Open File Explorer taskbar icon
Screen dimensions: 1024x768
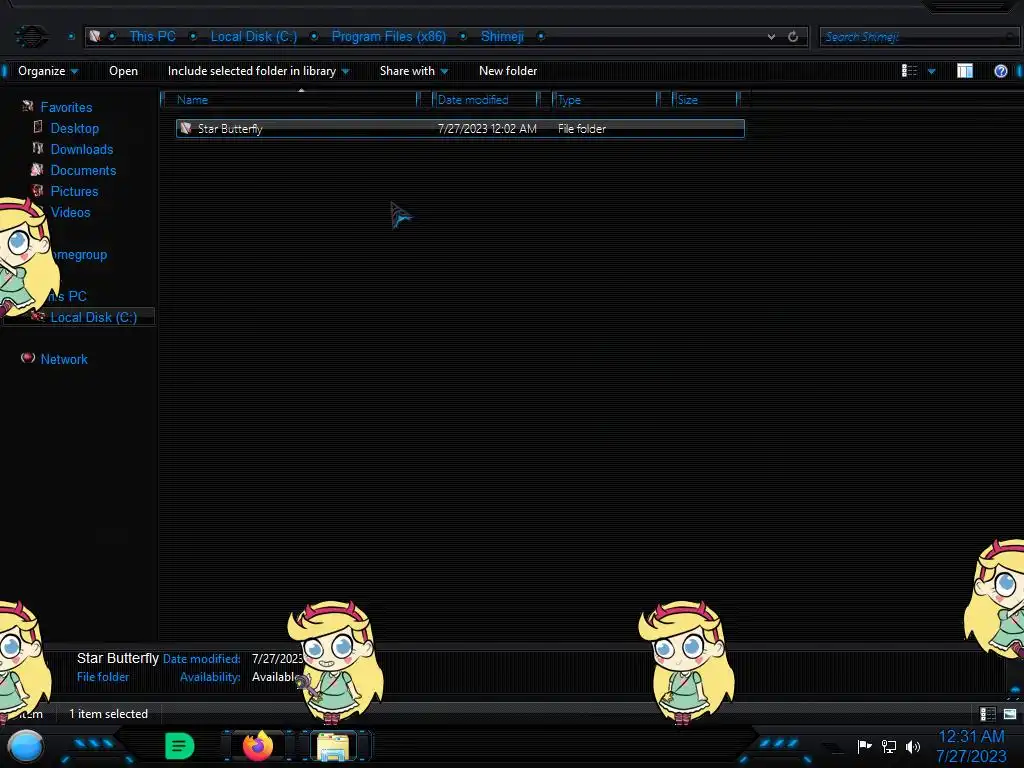(x=332, y=746)
